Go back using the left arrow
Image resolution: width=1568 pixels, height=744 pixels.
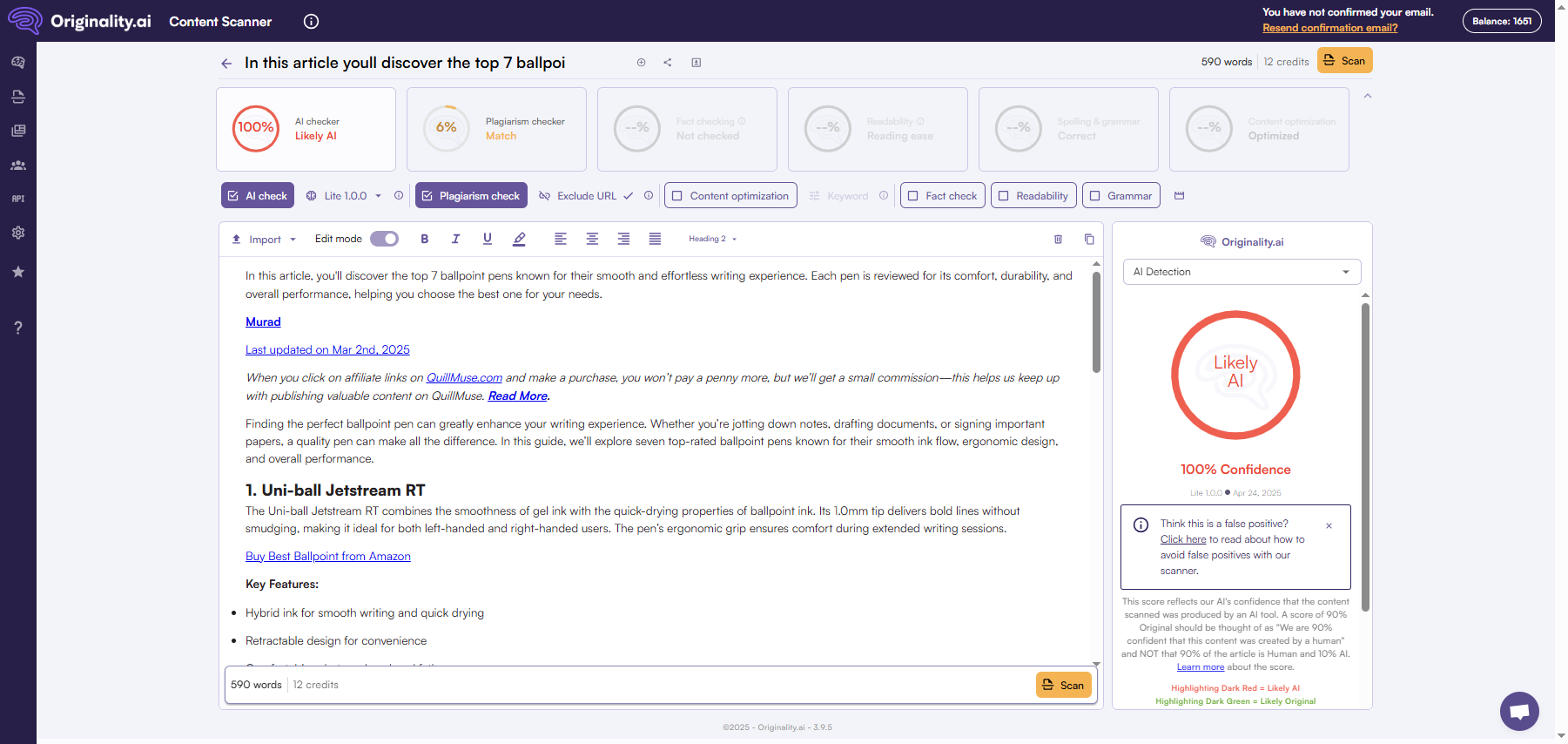tap(226, 64)
